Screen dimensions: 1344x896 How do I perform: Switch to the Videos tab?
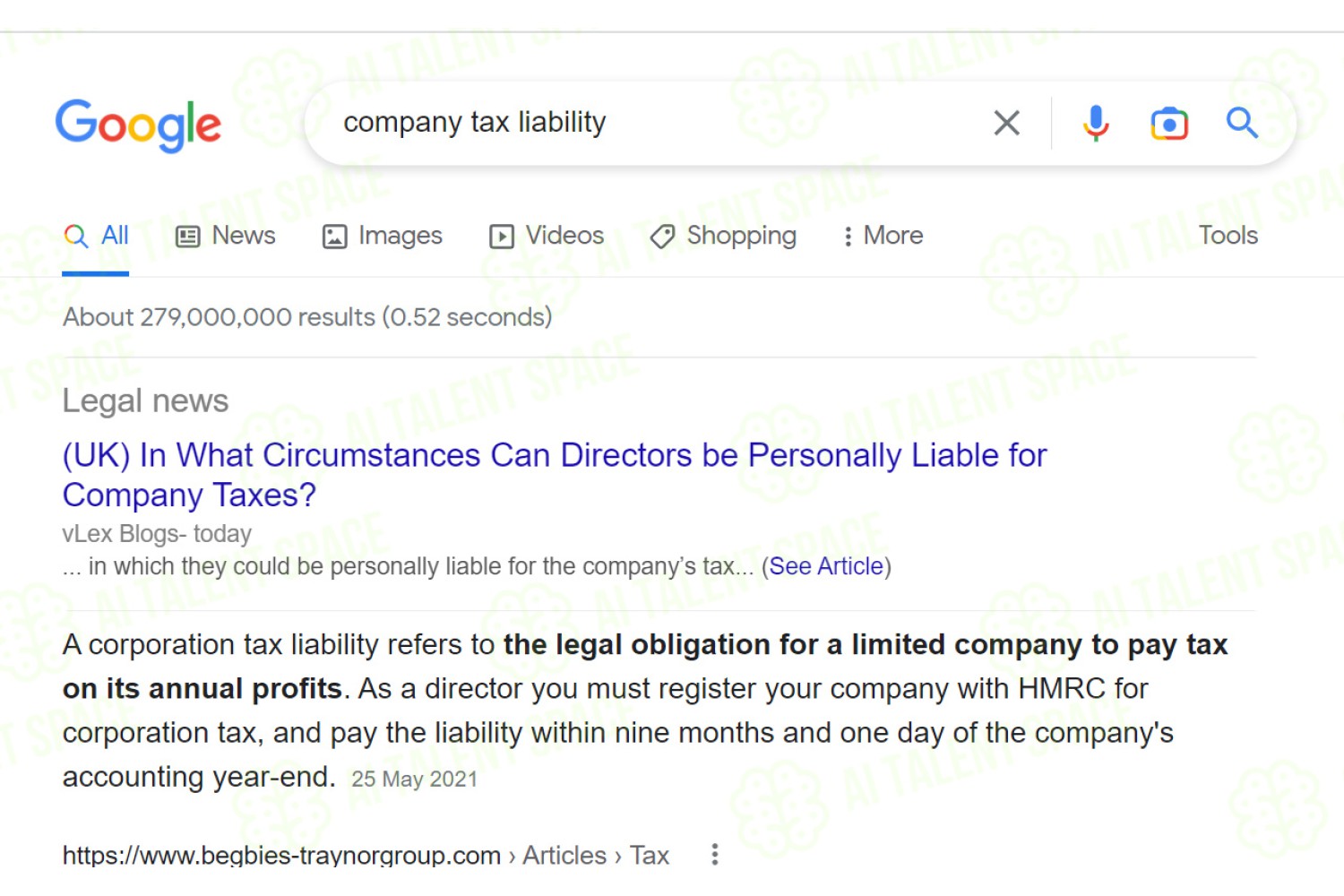pos(547,236)
